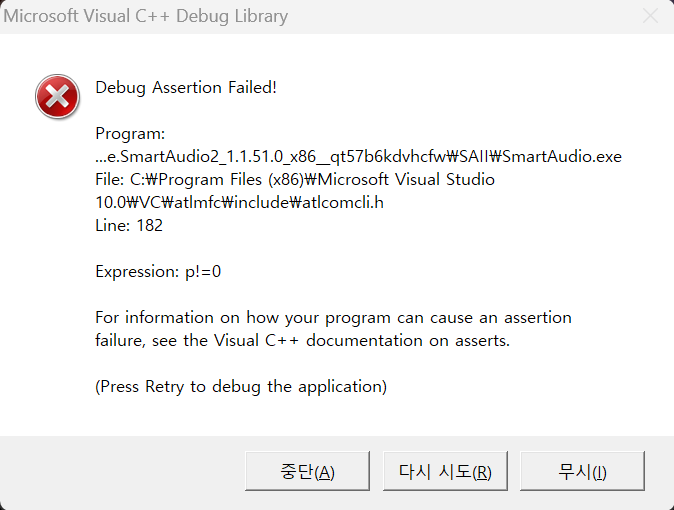The width and height of the screenshot is (674, 510).
Task: Click the Debug Assertion Failed! heading text
Action: [x=186, y=87]
